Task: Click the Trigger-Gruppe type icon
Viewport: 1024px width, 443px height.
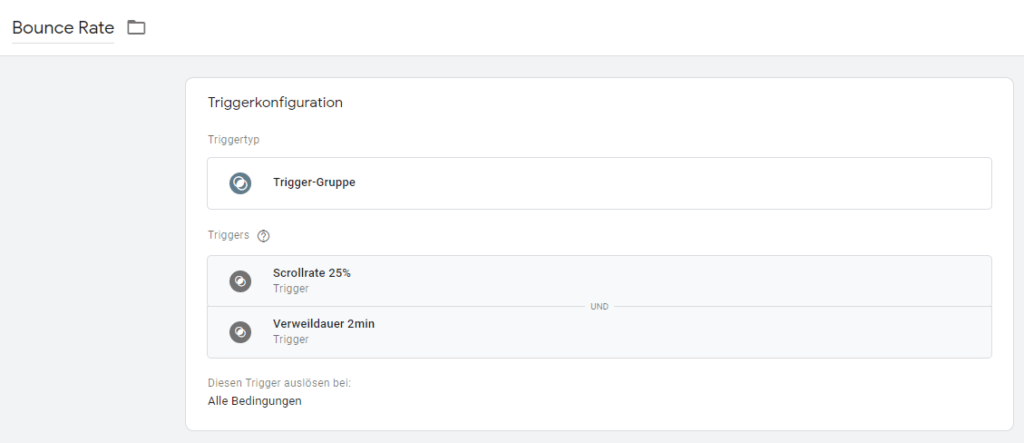Action: 240,183
